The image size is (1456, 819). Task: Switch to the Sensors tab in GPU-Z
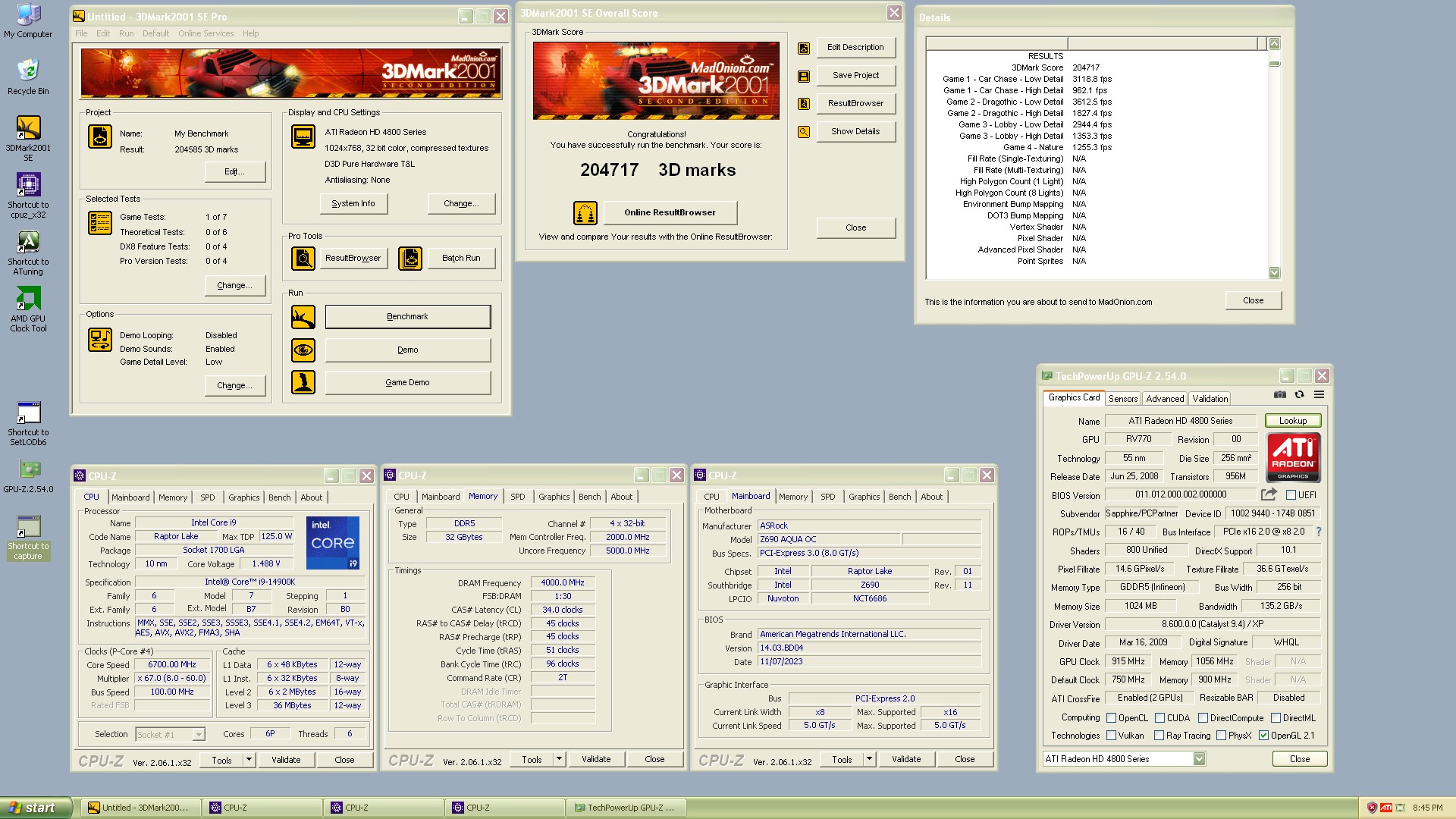pos(1123,399)
